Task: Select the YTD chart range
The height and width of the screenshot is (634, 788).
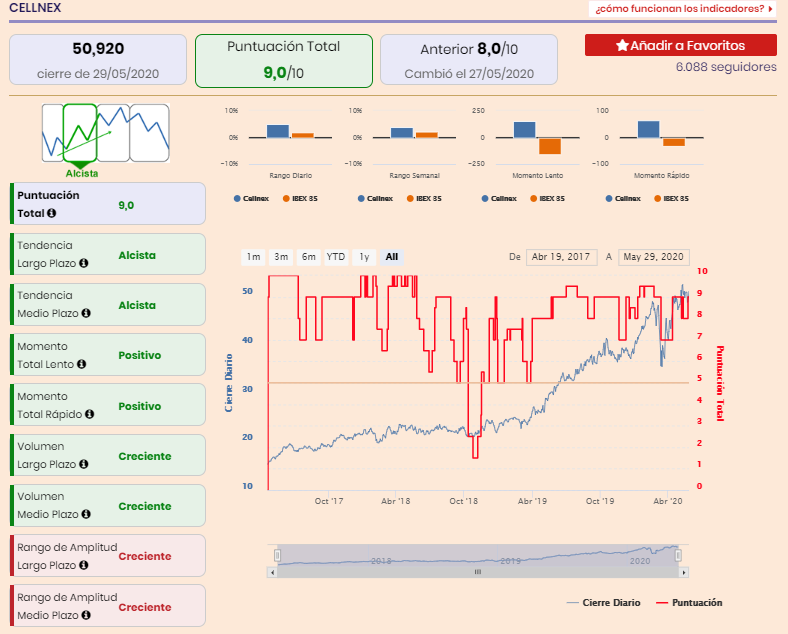Action: (x=336, y=257)
